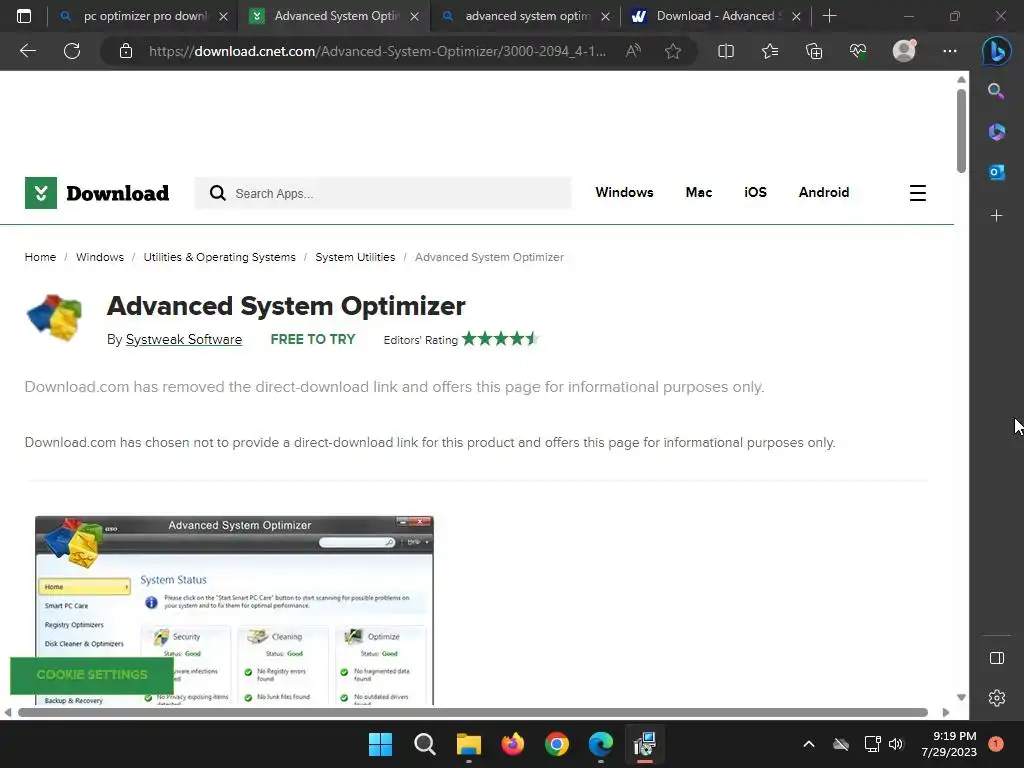Launch Chrome from taskbar
The height and width of the screenshot is (768, 1024).
pos(556,744)
